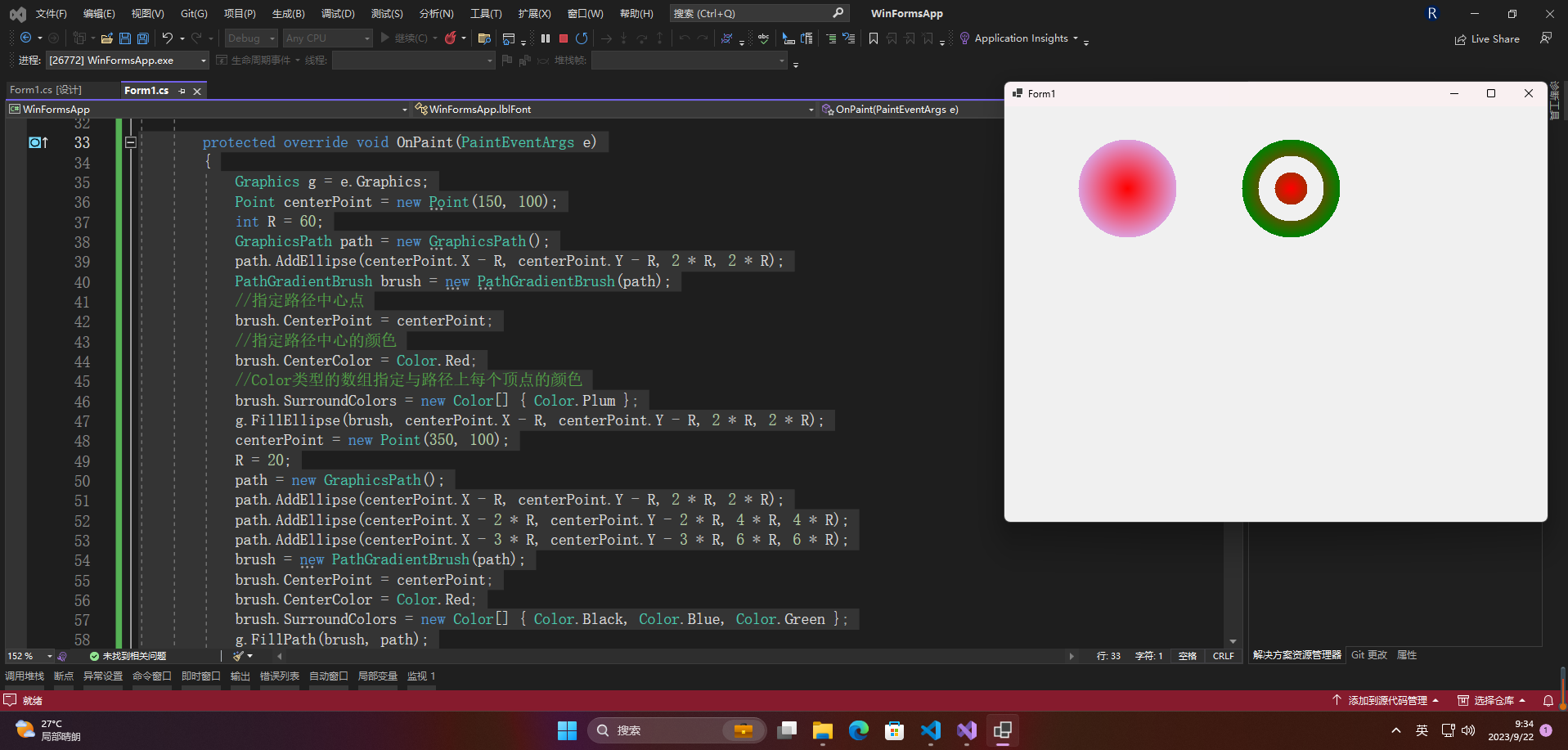Open the 生成(B) menu
This screenshot has width=1568, height=750.
pos(289,14)
